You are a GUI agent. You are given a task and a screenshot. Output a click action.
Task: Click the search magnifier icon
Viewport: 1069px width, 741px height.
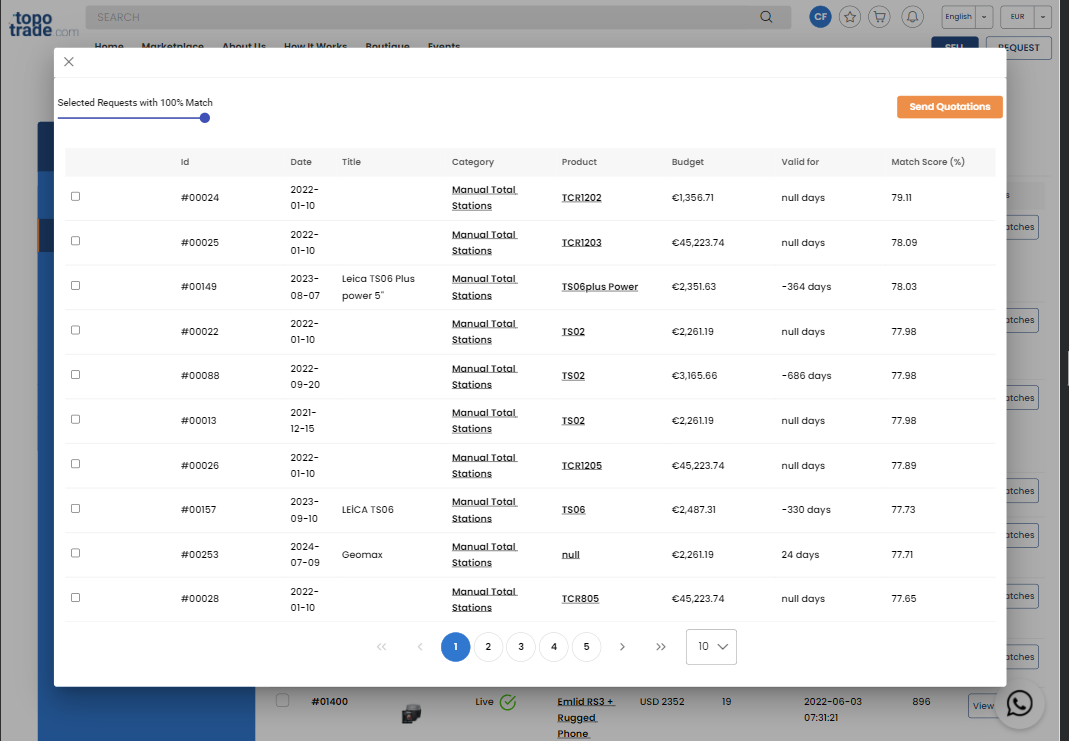click(x=766, y=17)
